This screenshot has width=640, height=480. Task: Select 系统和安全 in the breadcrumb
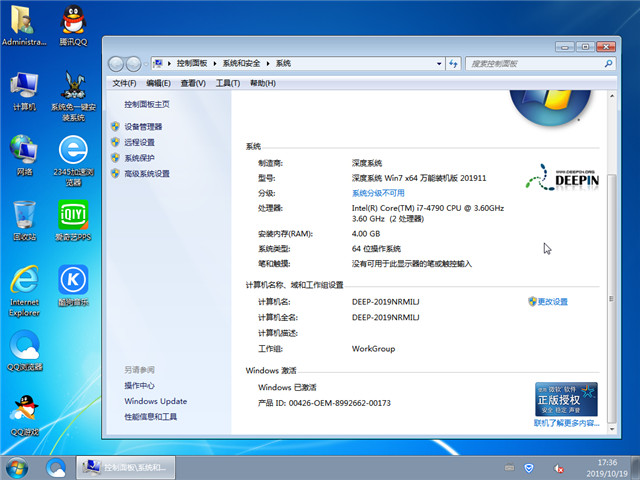[241, 63]
